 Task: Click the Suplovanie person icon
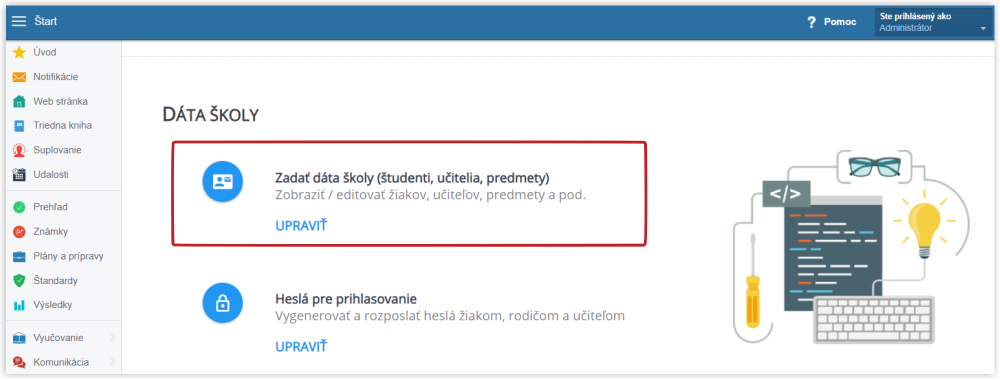[x=19, y=150]
